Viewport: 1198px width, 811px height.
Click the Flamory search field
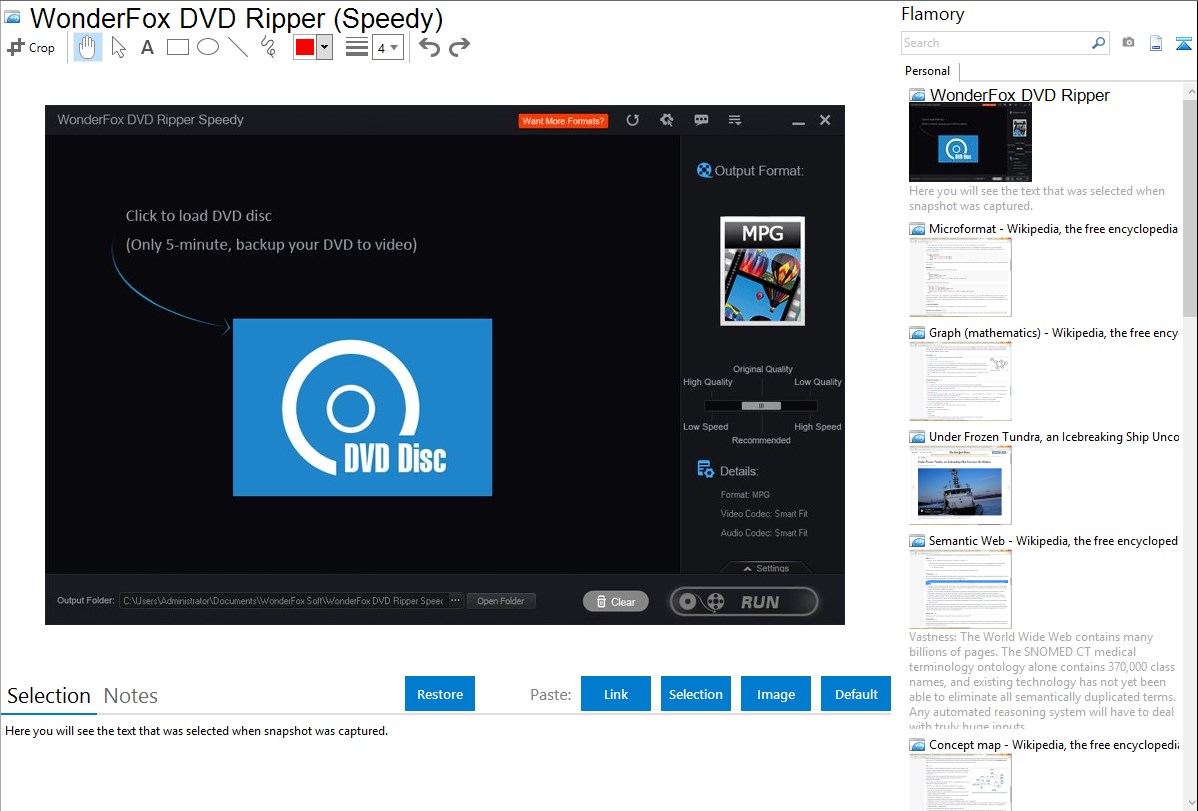996,43
